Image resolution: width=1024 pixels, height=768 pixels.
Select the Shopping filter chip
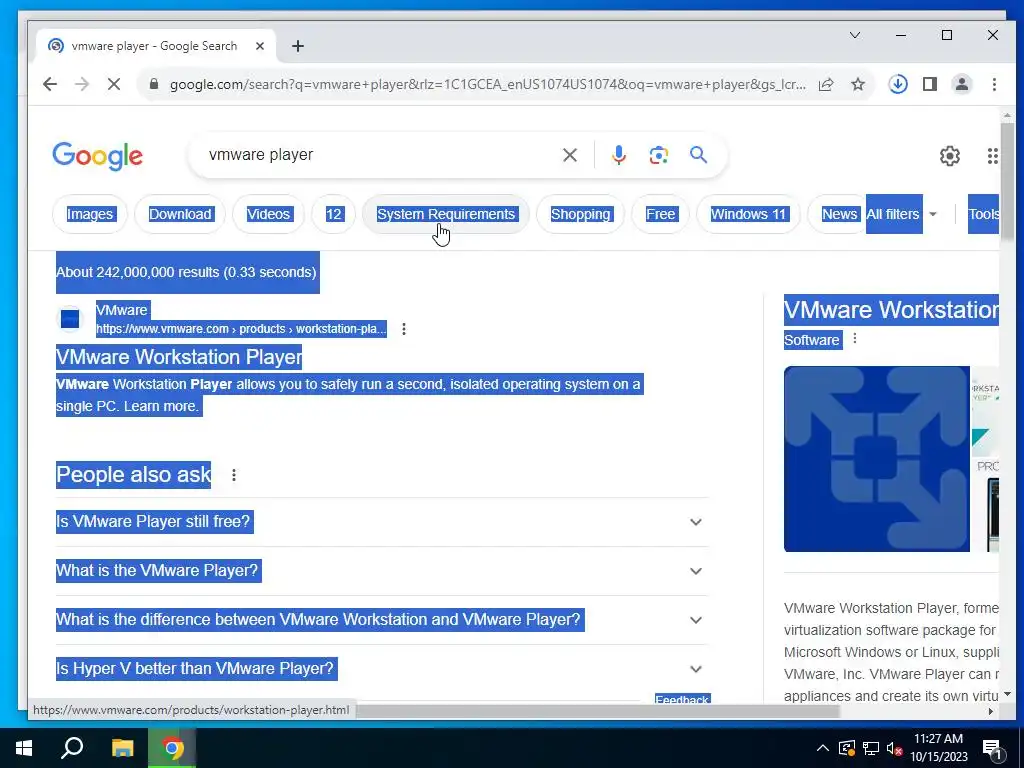(581, 214)
